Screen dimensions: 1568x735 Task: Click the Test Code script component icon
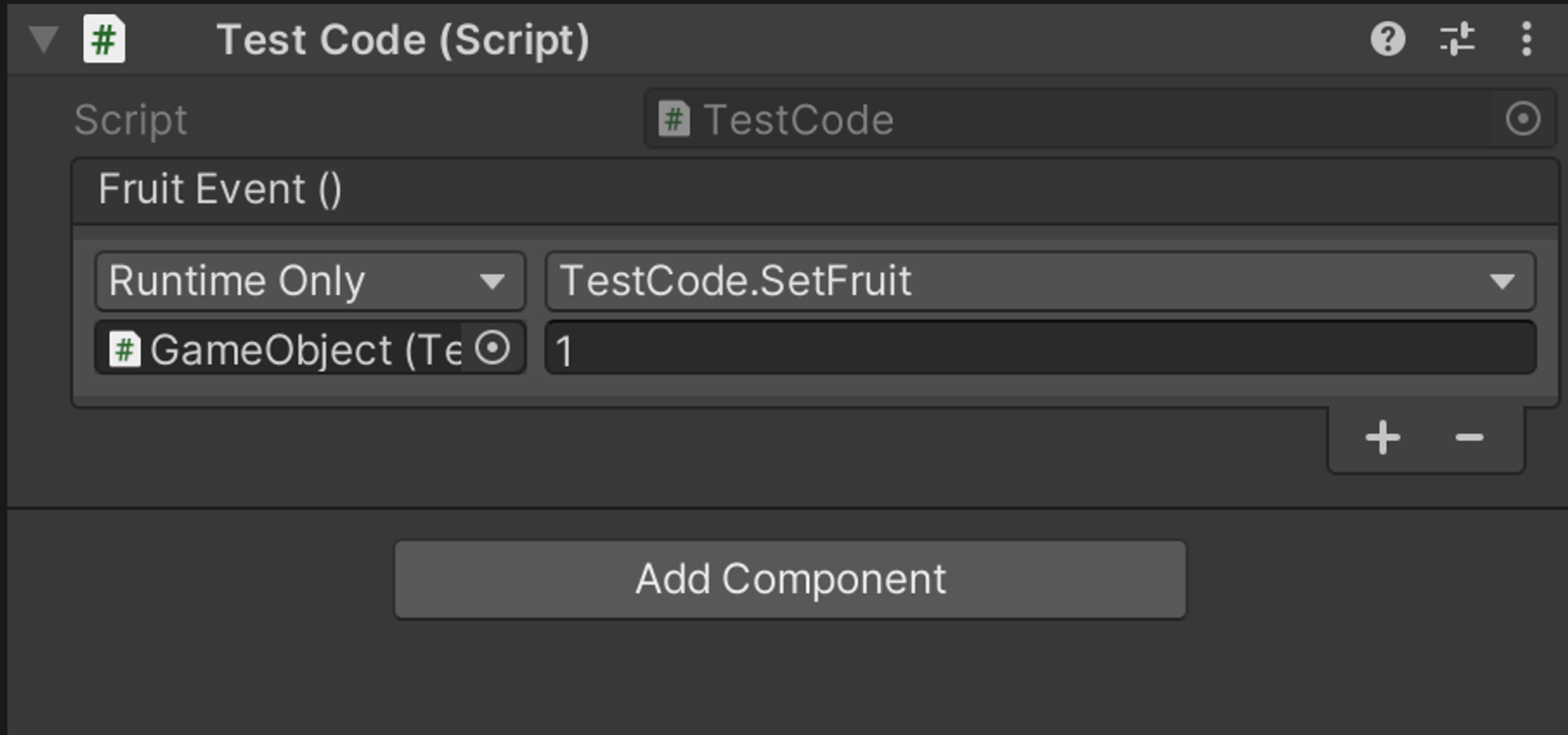pyautogui.click(x=104, y=39)
